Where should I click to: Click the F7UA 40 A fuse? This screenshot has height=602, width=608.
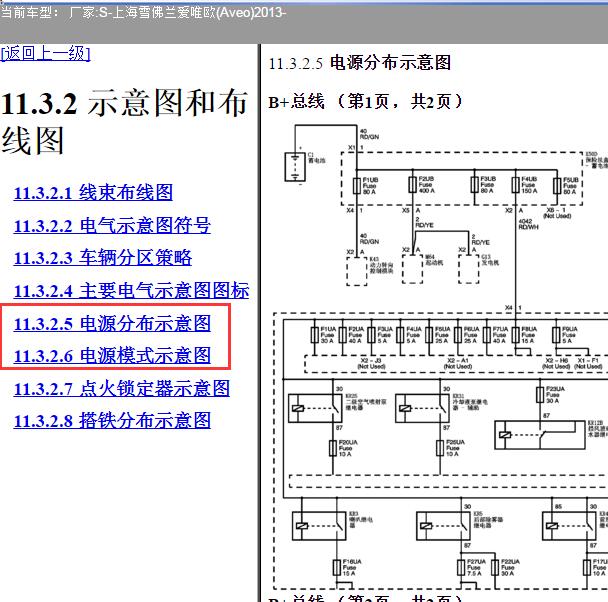coord(487,335)
